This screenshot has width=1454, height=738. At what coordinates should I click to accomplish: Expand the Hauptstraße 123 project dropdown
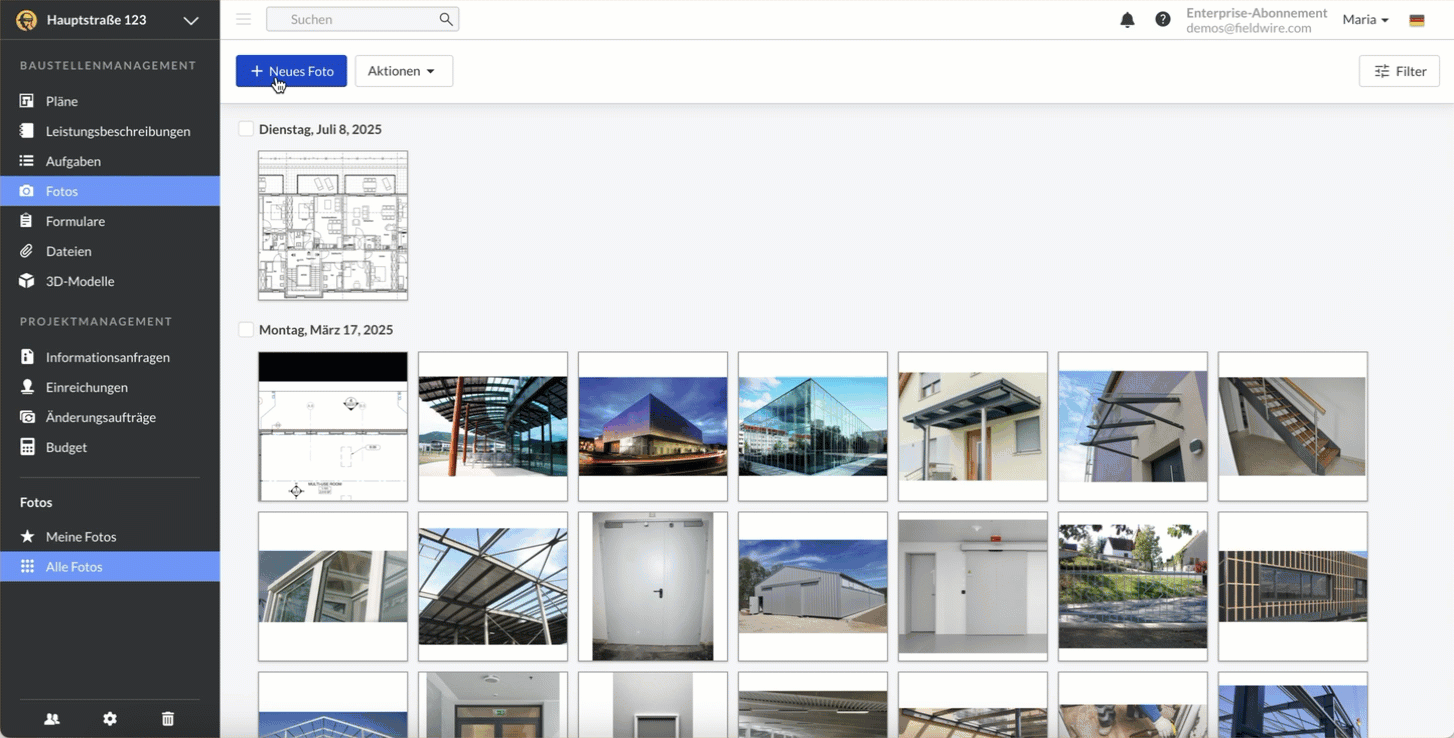(x=190, y=20)
